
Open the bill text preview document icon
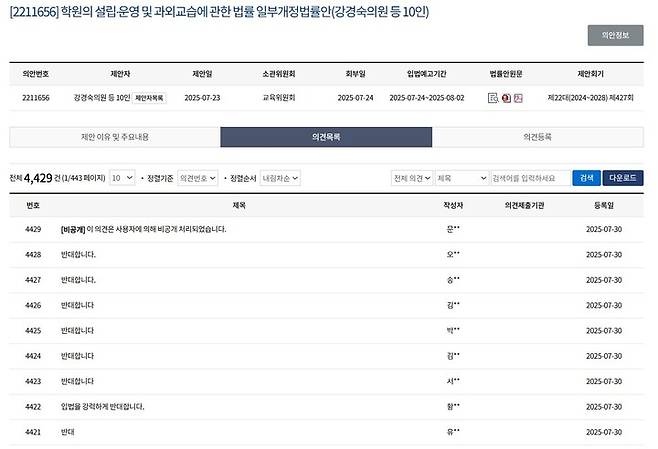[493, 98]
